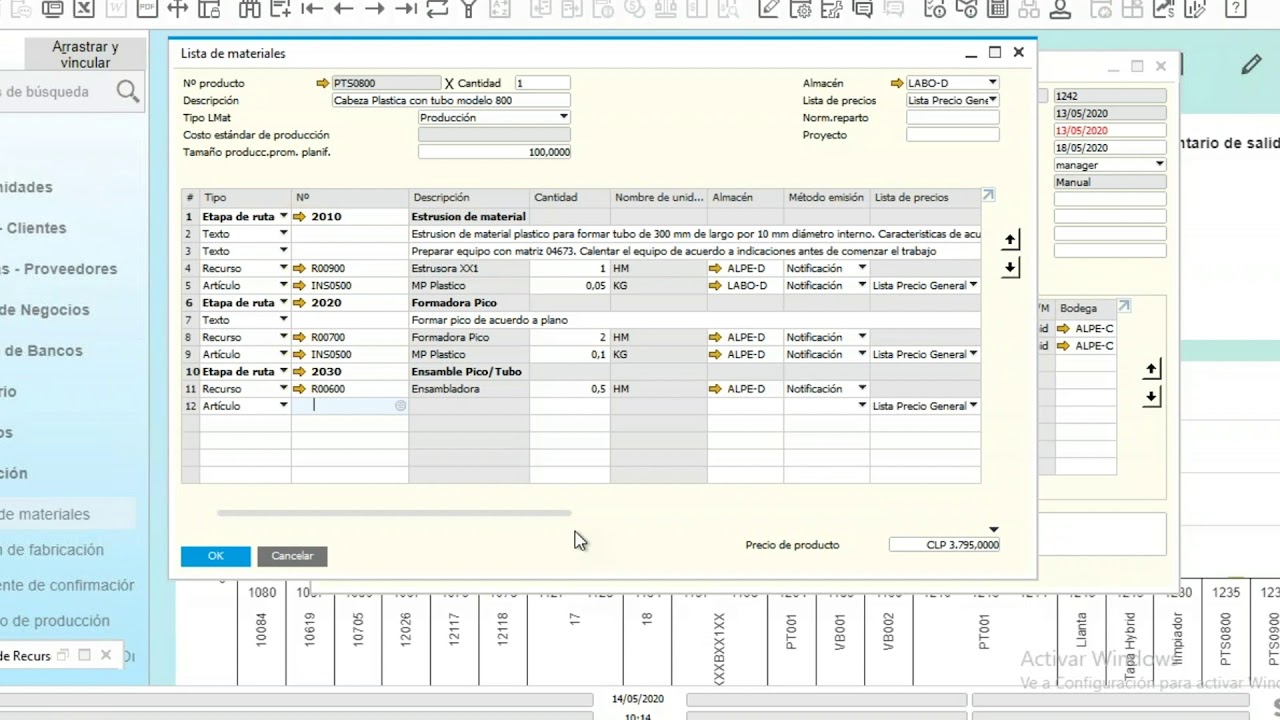Click the Precio de producto CLP 3.795,0000 field
This screenshot has height=720, width=1280.
(x=944, y=545)
